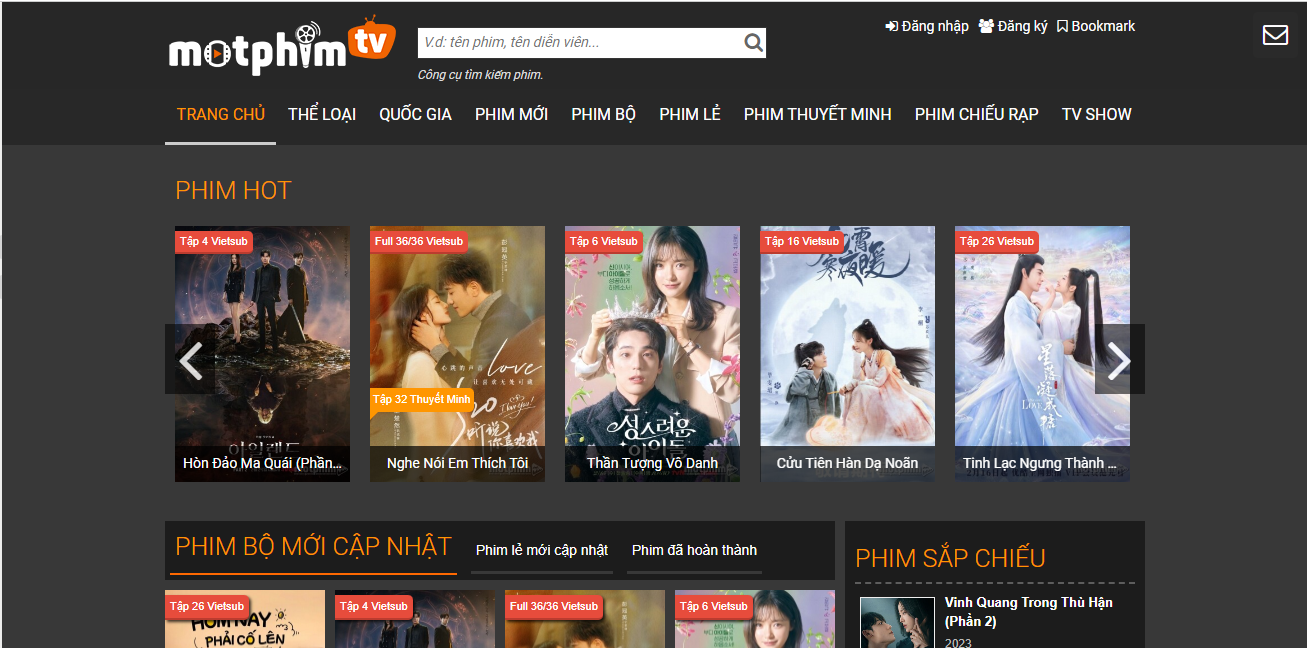Screen dimensions: 1307x648
Task: Click the Tập 16 Vietsub badge
Action: pos(802,241)
